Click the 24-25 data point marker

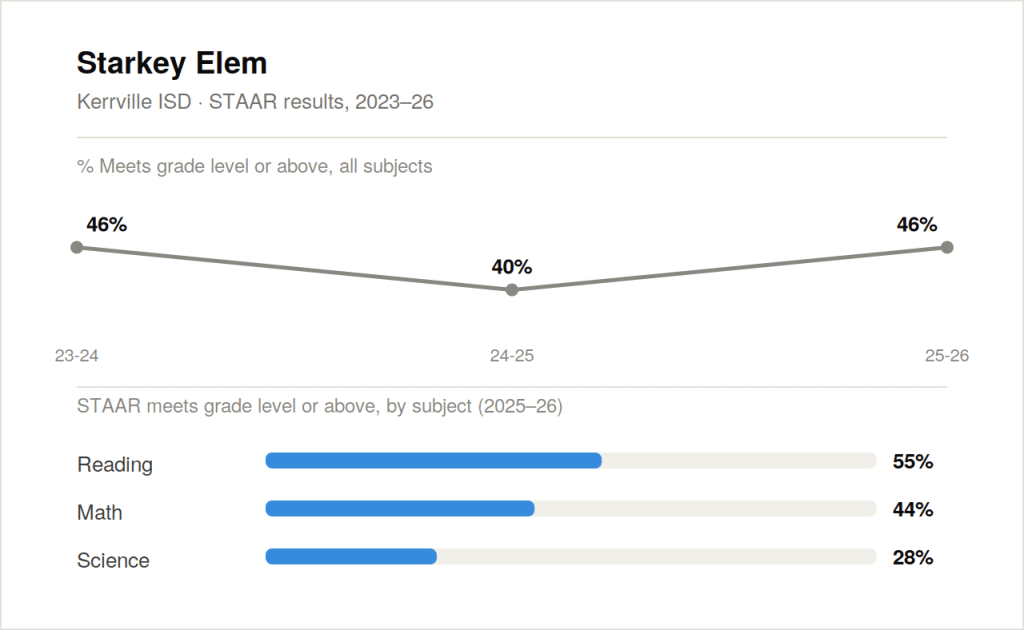point(512,290)
